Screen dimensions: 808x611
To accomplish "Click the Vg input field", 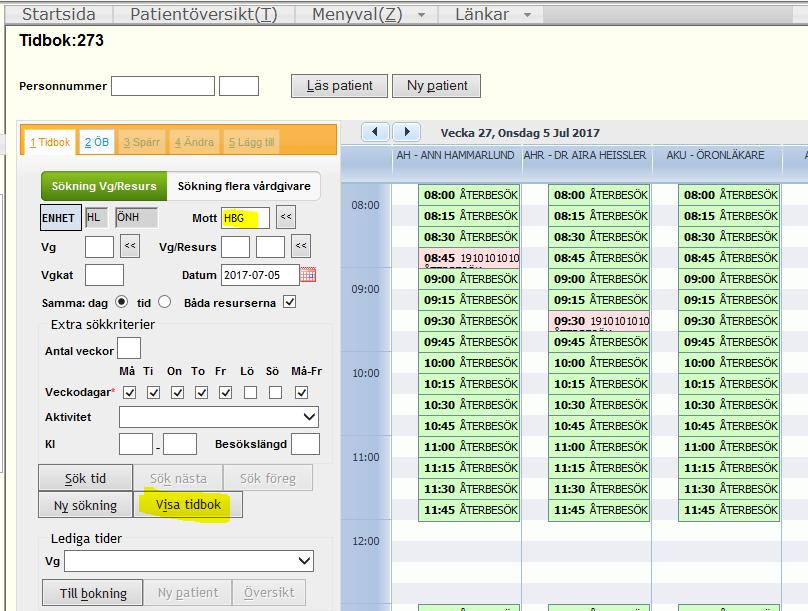I will coord(99,247).
